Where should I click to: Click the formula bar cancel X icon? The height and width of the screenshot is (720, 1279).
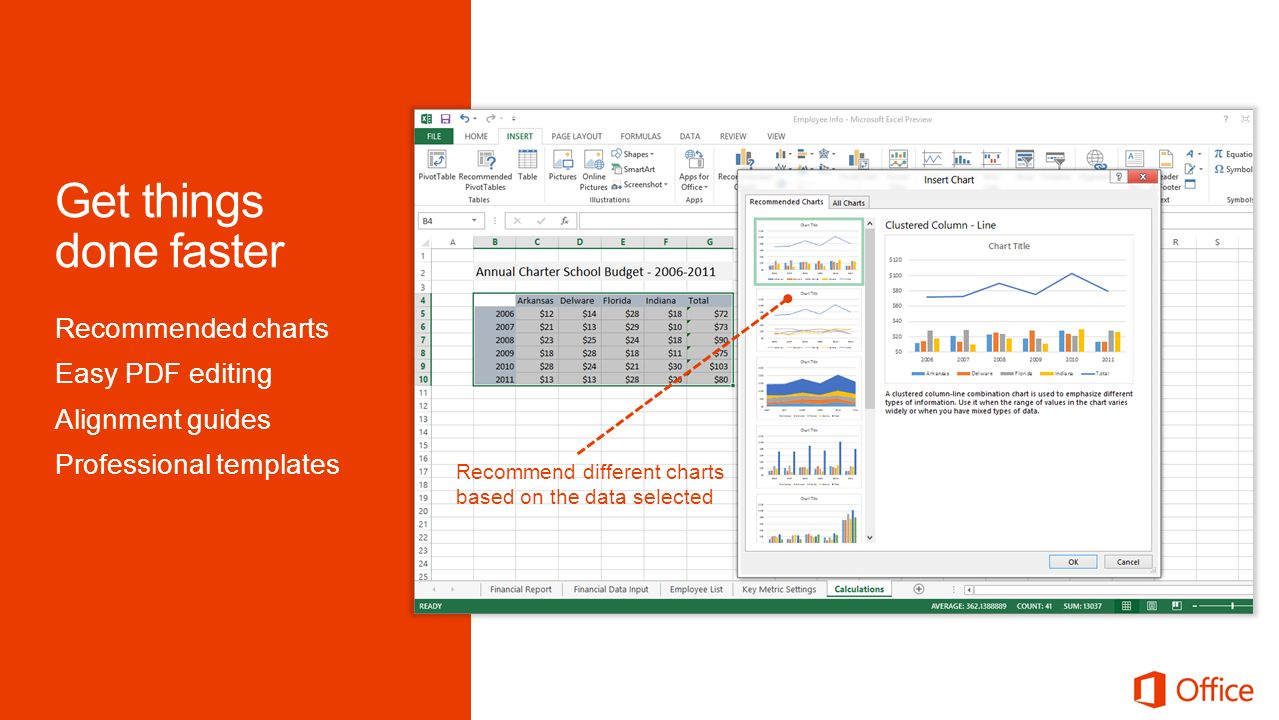518,220
